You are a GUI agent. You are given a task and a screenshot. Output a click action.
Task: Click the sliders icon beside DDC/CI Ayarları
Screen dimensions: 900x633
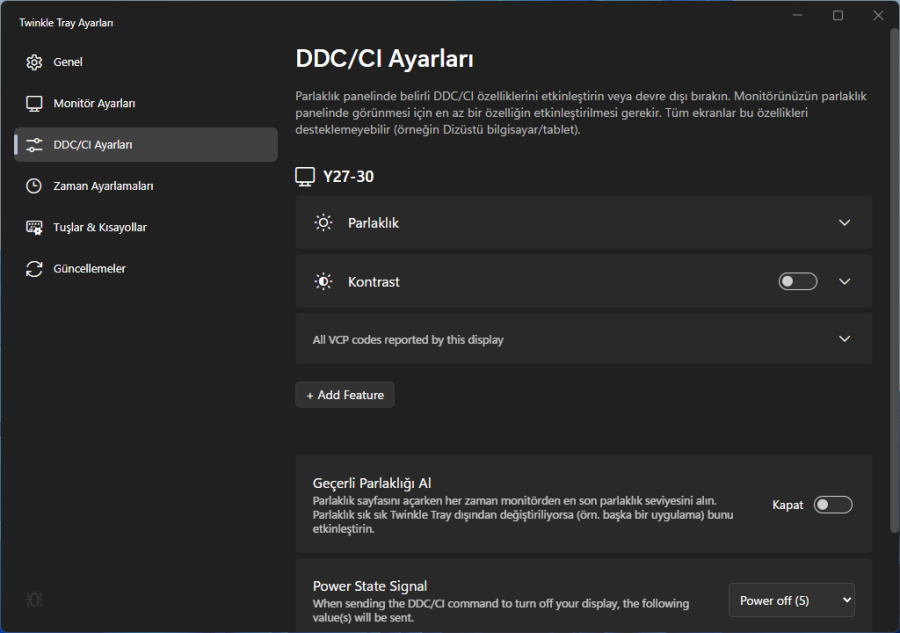click(x=34, y=145)
